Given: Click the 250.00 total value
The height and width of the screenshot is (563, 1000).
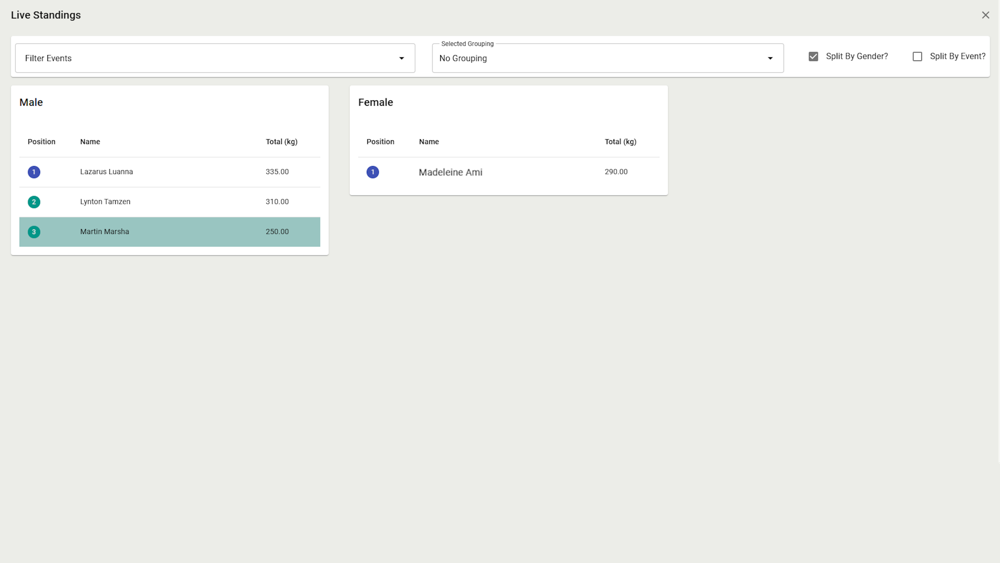Looking at the screenshot, I should tap(277, 231).
